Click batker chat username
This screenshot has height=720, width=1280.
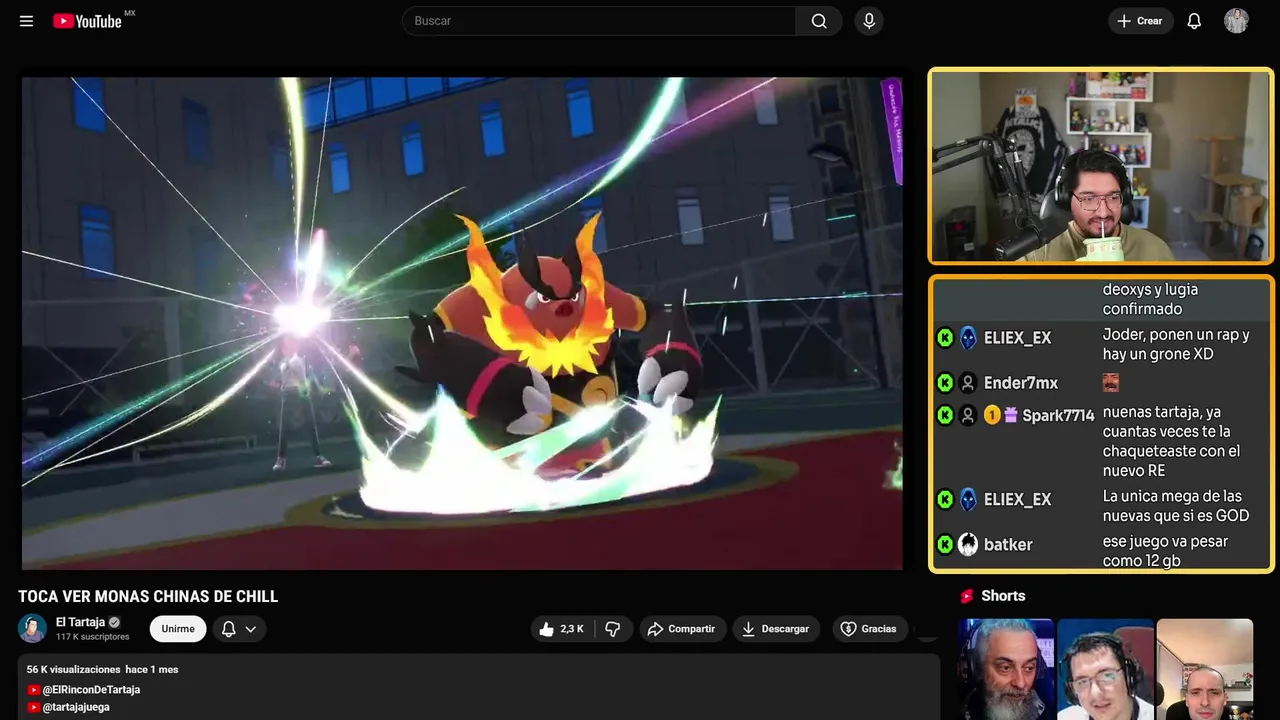click(1008, 545)
